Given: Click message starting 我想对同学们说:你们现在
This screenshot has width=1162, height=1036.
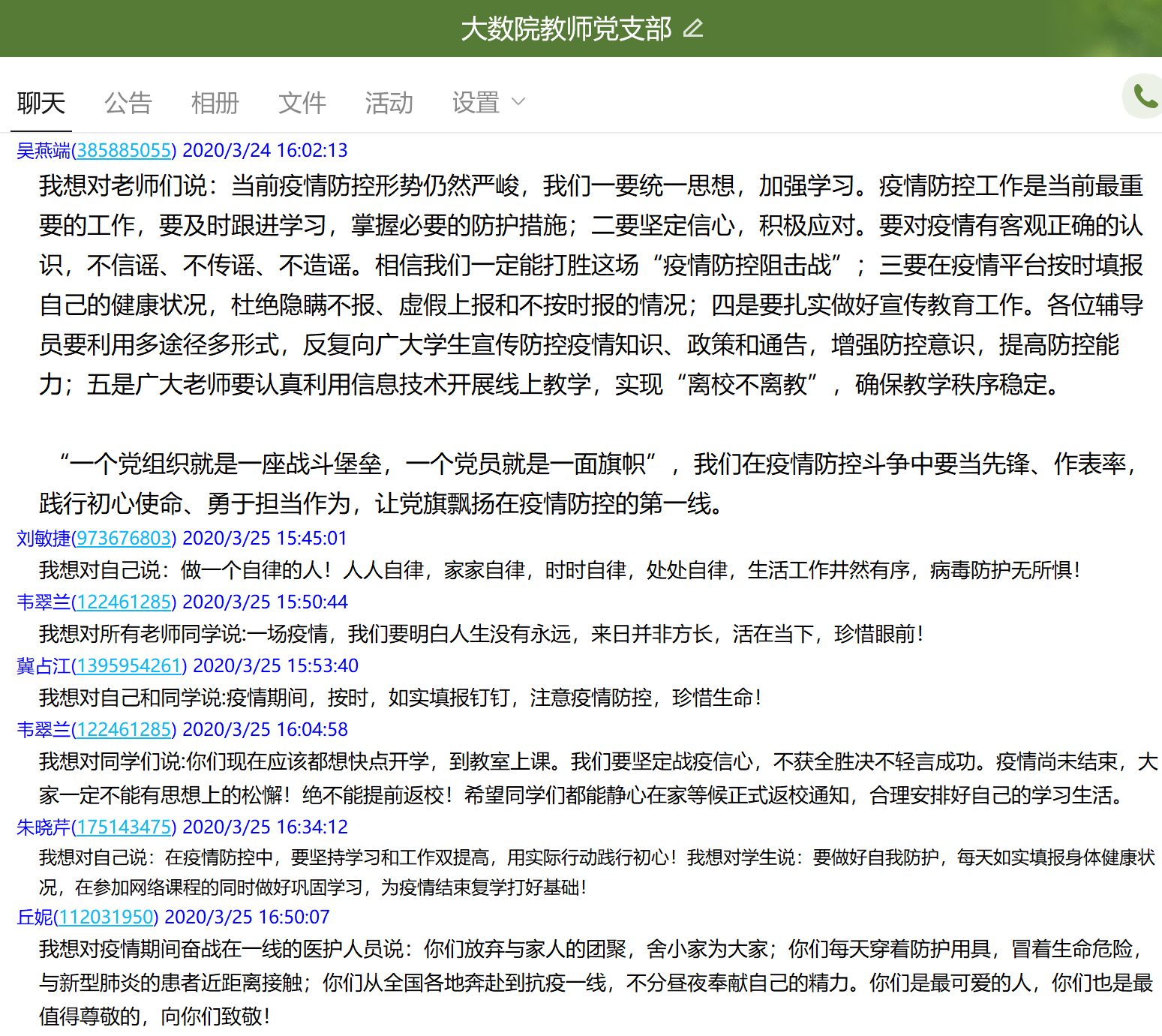Looking at the screenshot, I should [x=599, y=778].
